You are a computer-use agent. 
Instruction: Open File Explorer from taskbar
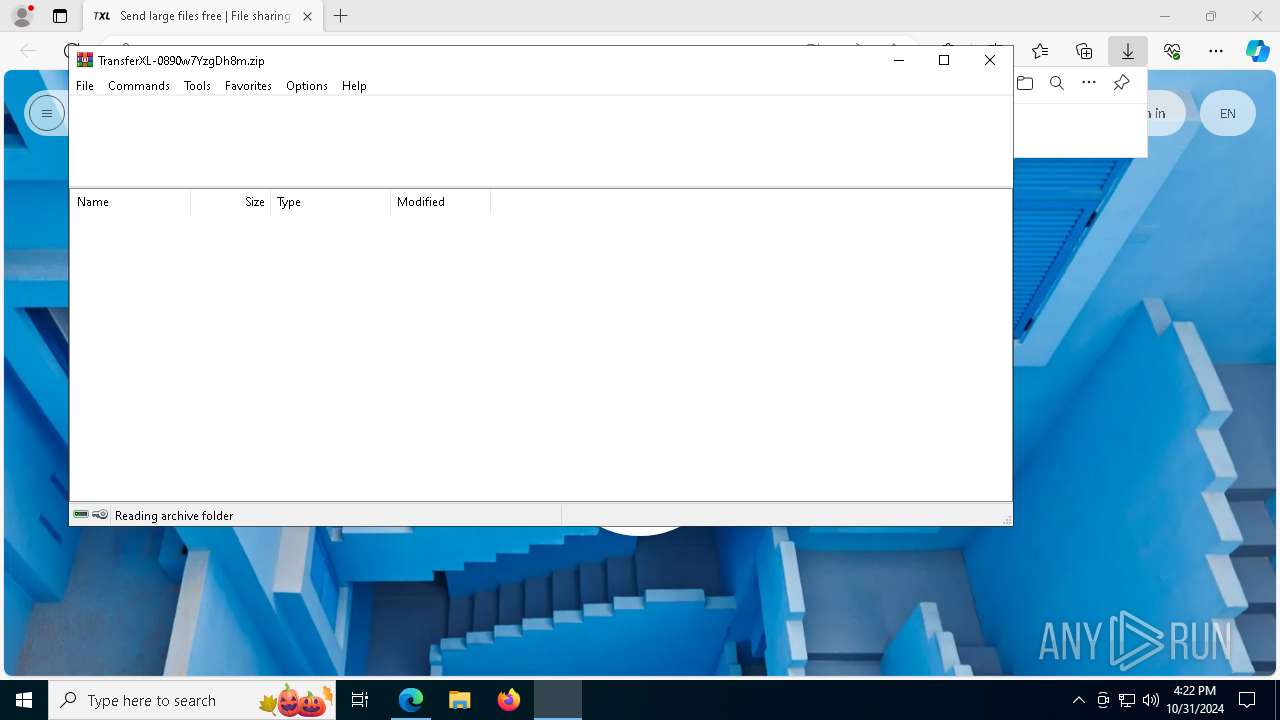pos(460,700)
